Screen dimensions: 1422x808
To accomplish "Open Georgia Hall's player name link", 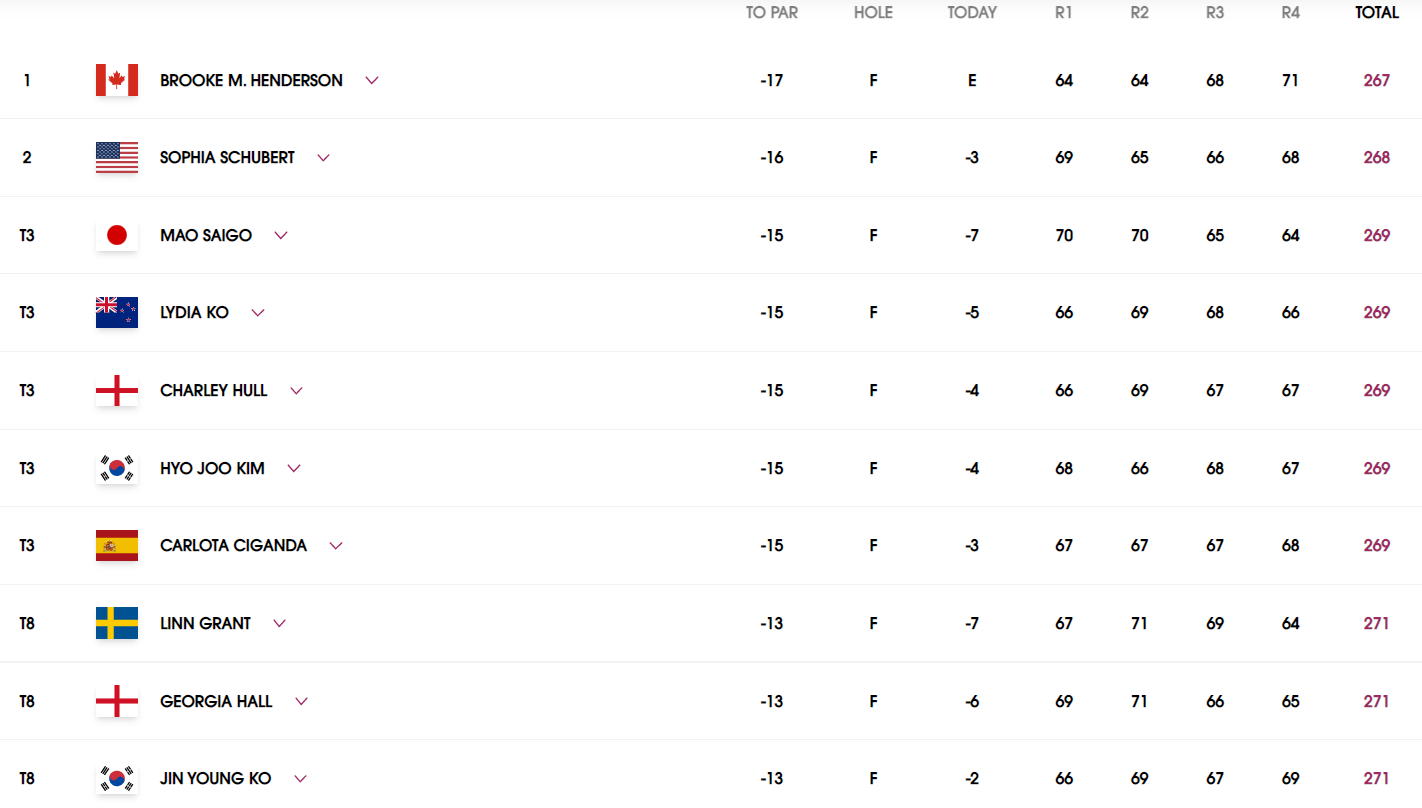I will tap(216, 701).
